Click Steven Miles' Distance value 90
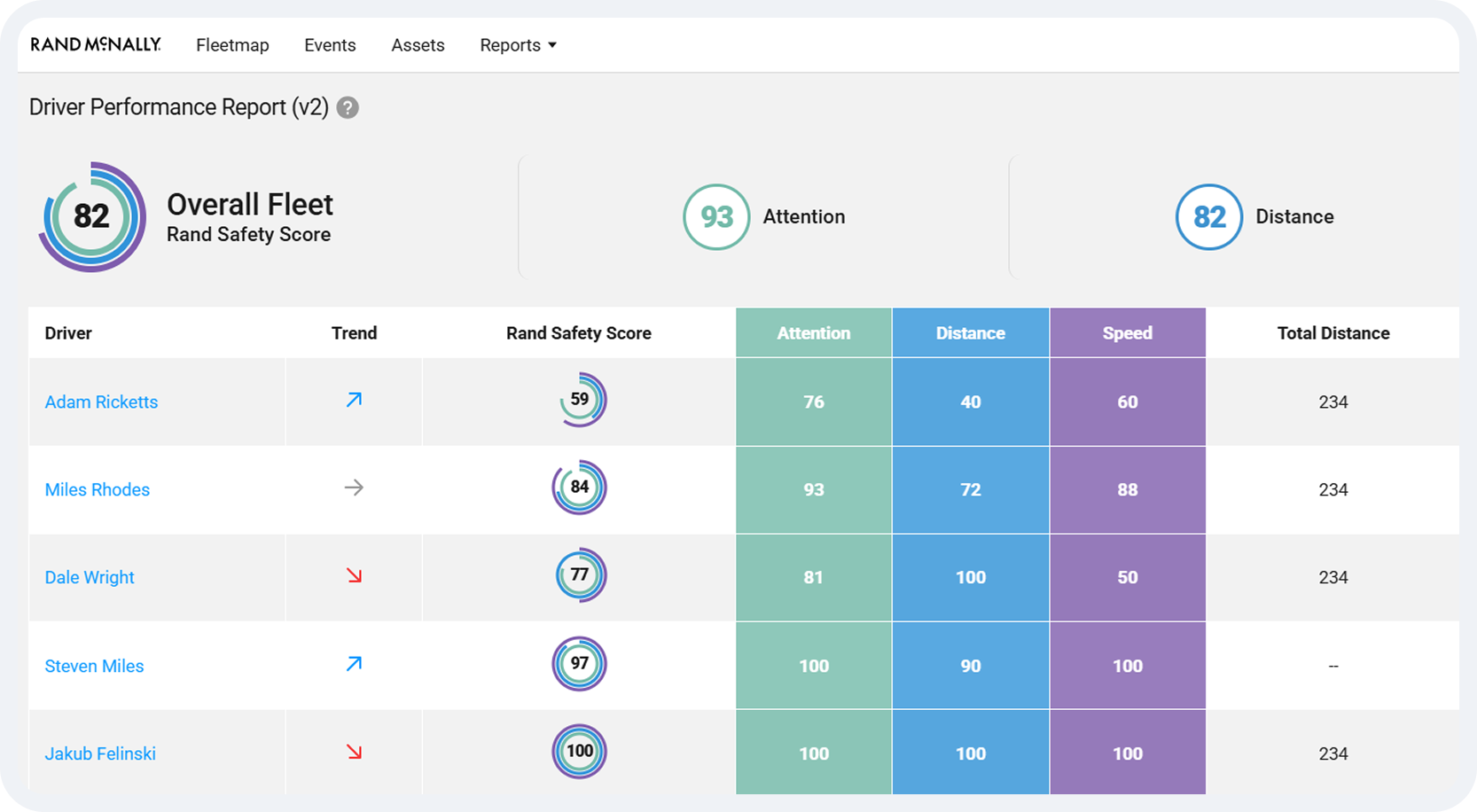Screen dimensions: 1477x812 pos(971,666)
